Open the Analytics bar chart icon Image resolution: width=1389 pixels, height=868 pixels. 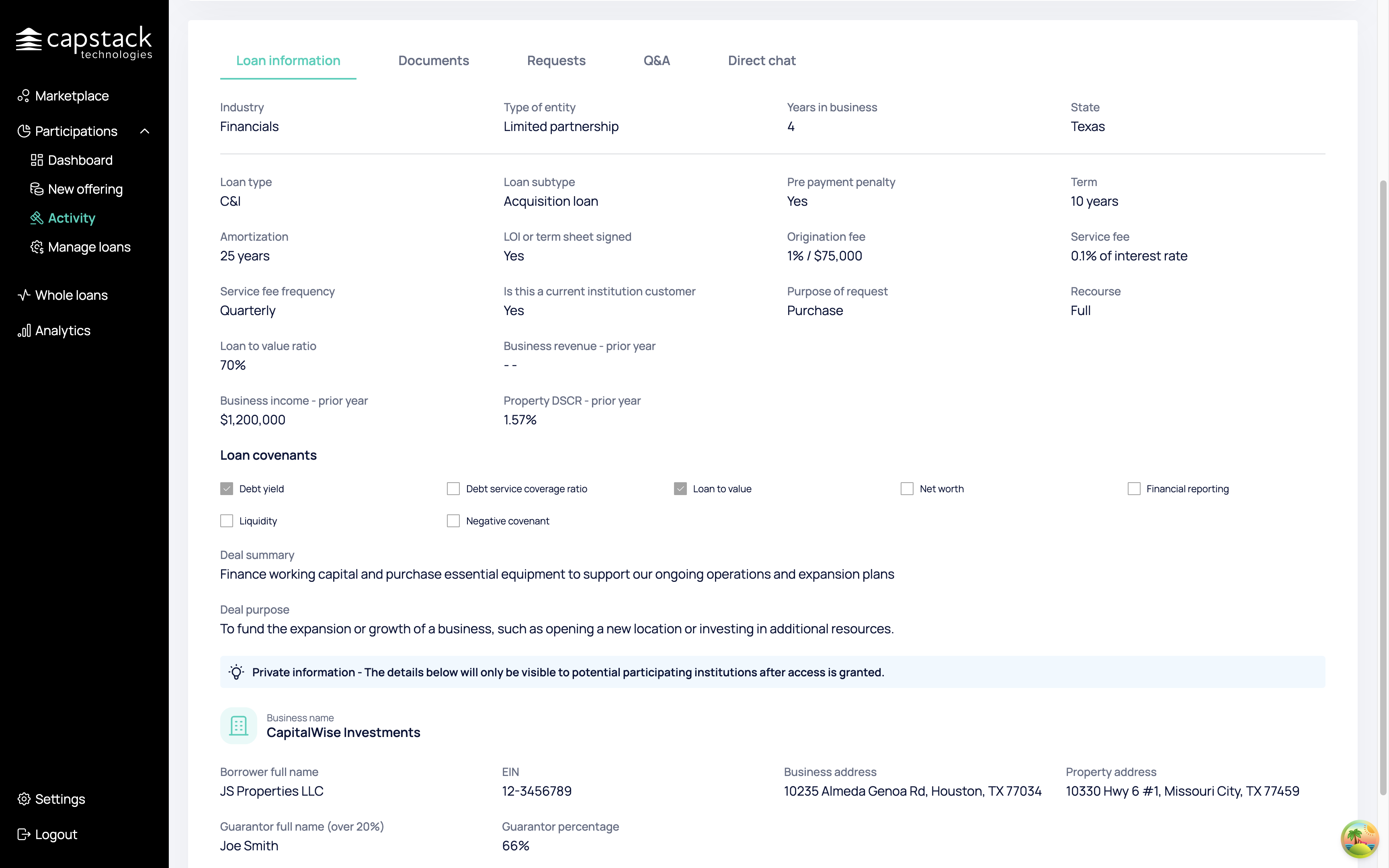pyautogui.click(x=24, y=331)
